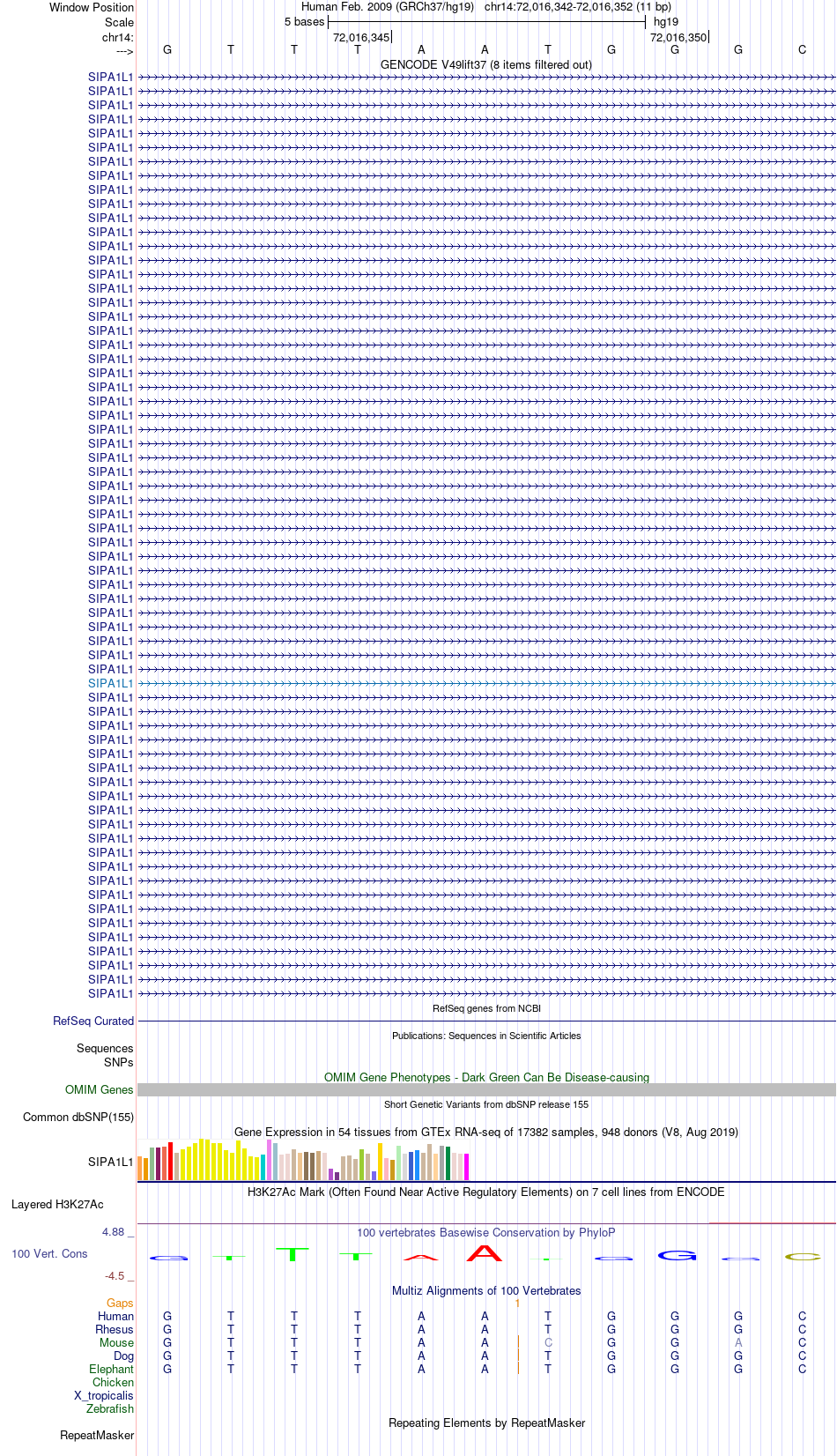837x1456 pixels.
Task: Open the 'OMIM Genes' track label
Action: tap(99, 1089)
